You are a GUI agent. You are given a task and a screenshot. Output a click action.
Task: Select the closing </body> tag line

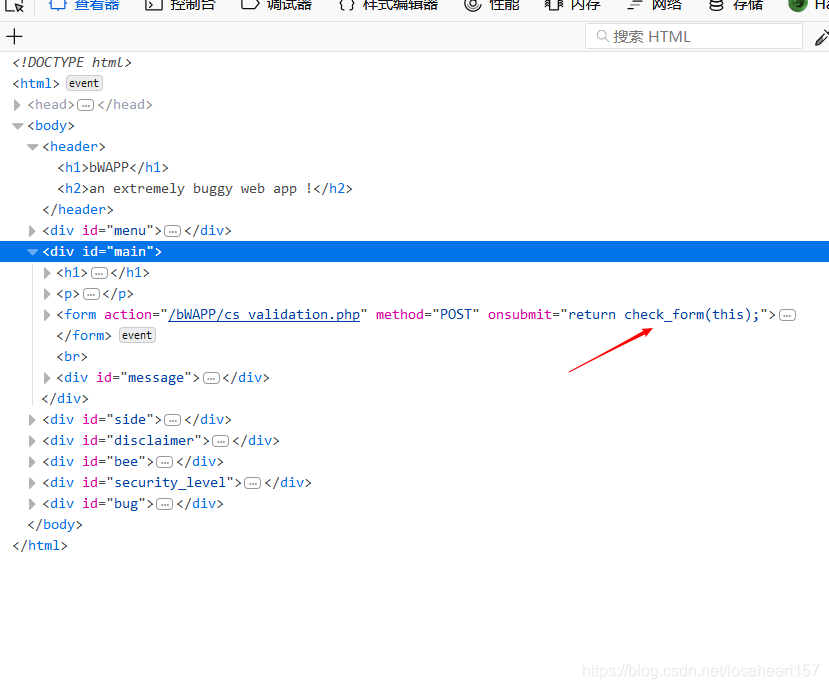55,525
